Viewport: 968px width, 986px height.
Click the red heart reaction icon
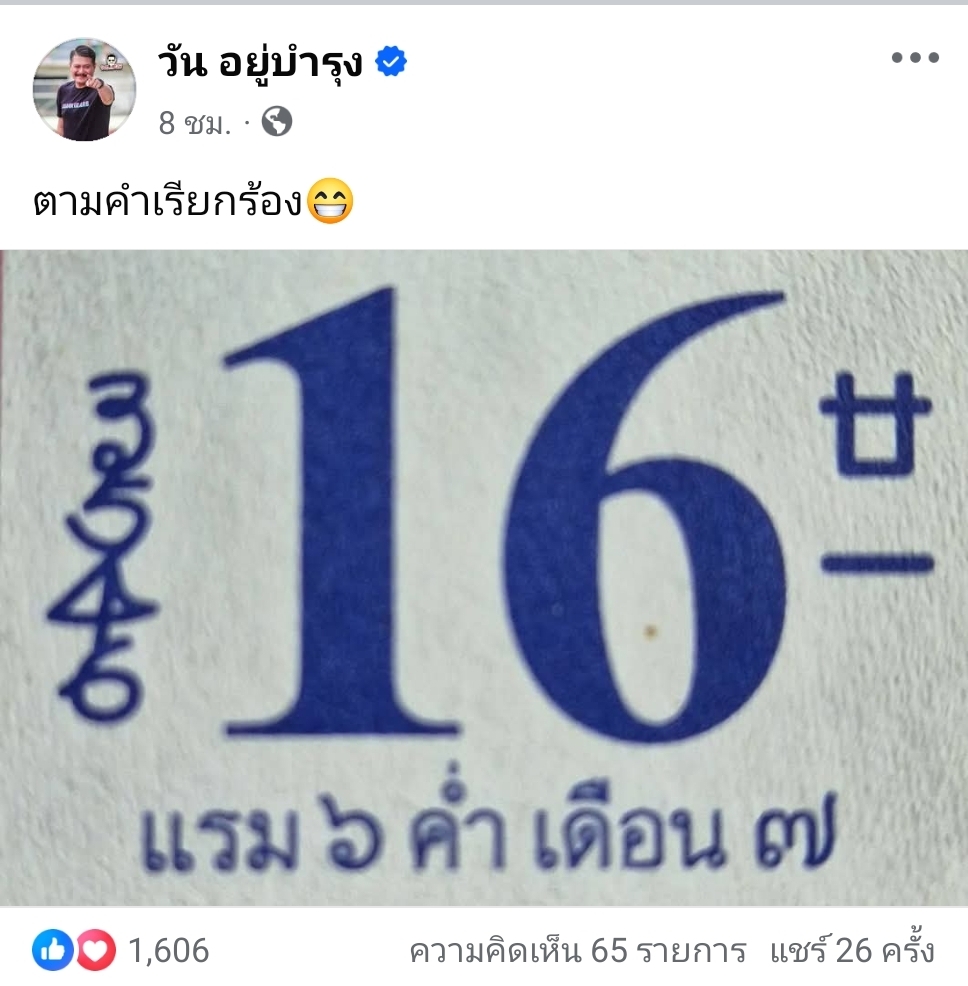96,950
